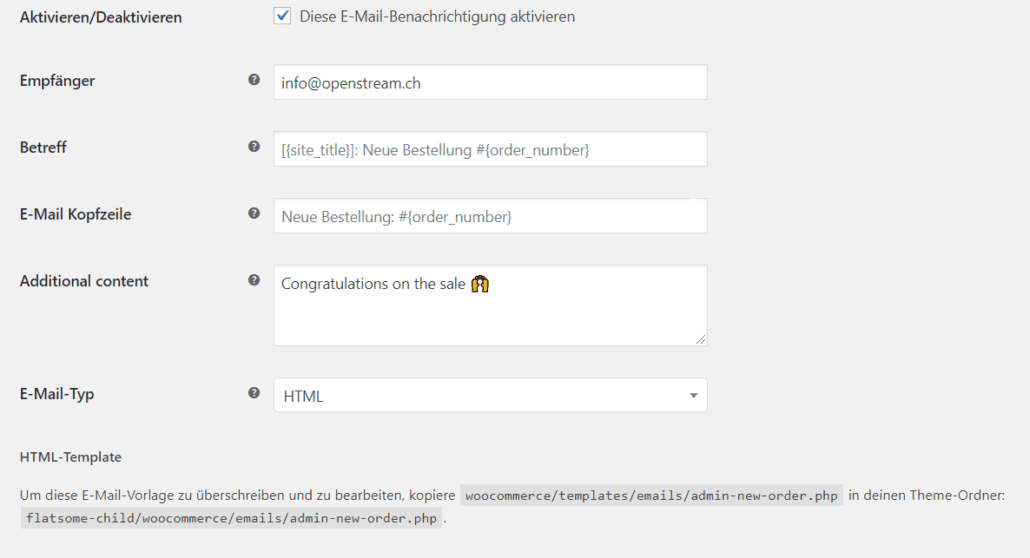The width and height of the screenshot is (1030, 558).
Task: Focus the Betreff subject input field
Action: click(x=490, y=150)
